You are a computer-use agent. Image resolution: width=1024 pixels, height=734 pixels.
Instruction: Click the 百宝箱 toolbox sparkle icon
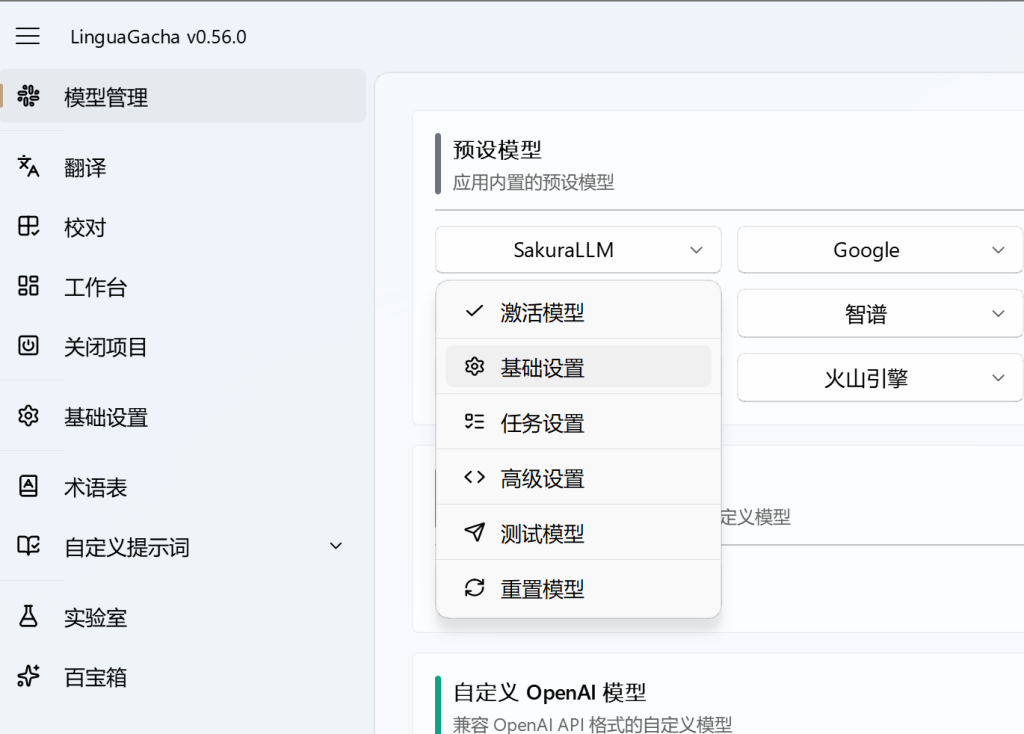point(29,677)
